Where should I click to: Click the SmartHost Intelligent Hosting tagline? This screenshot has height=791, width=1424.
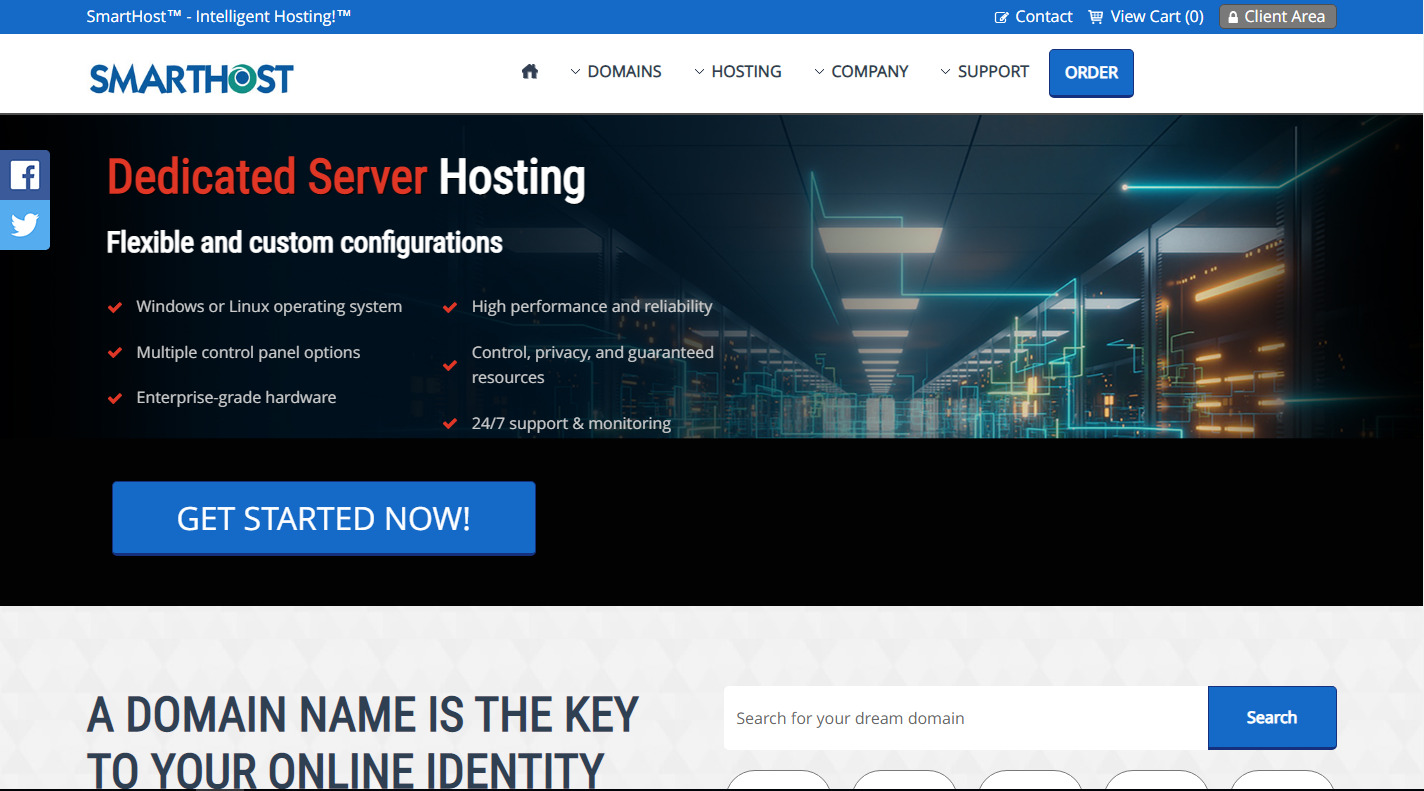coord(219,17)
